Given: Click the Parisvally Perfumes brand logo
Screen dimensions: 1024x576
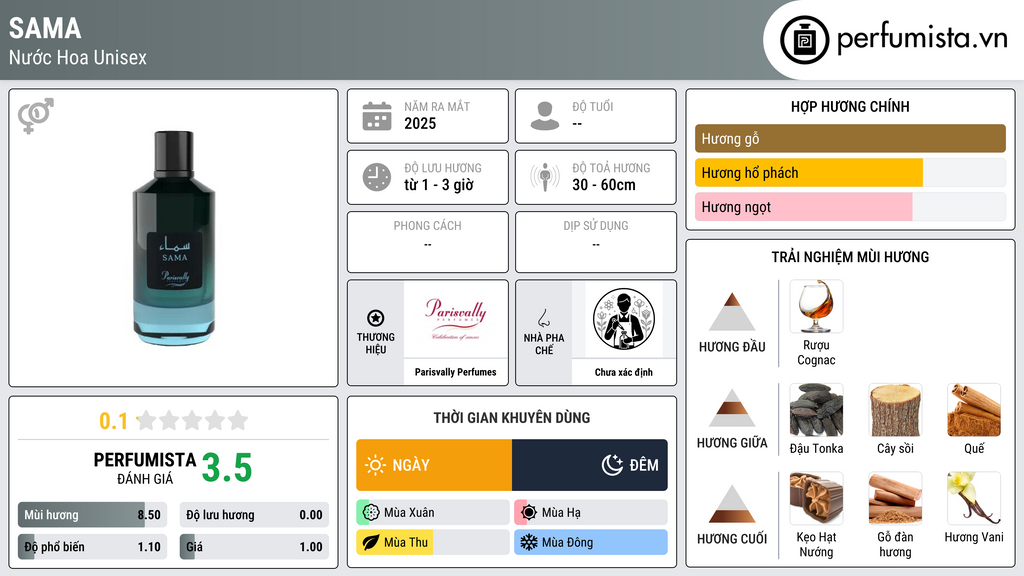Looking at the screenshot, I should [456, 319].
